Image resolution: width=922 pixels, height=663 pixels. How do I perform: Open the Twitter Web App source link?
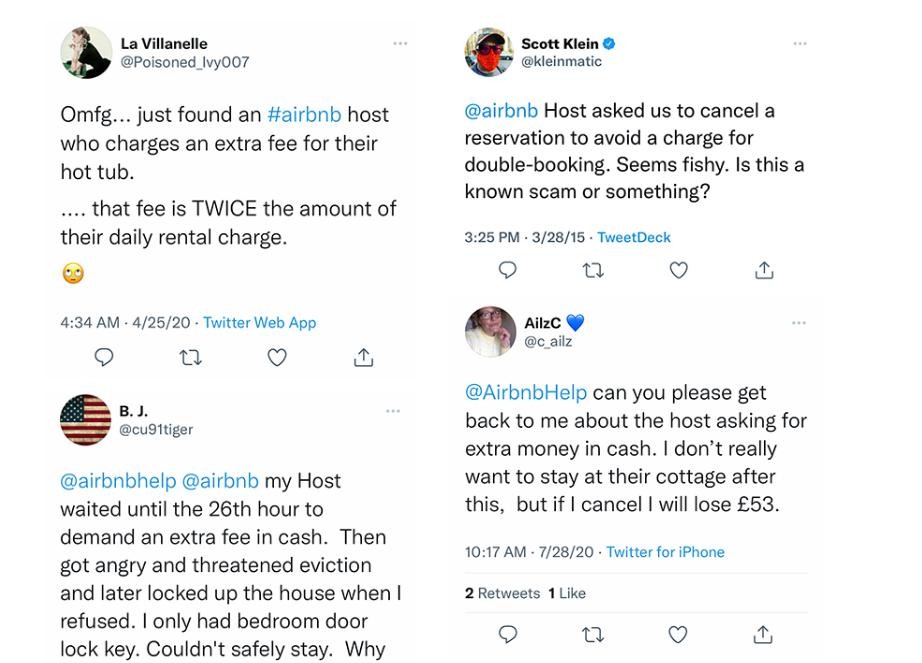pos(259,323)
